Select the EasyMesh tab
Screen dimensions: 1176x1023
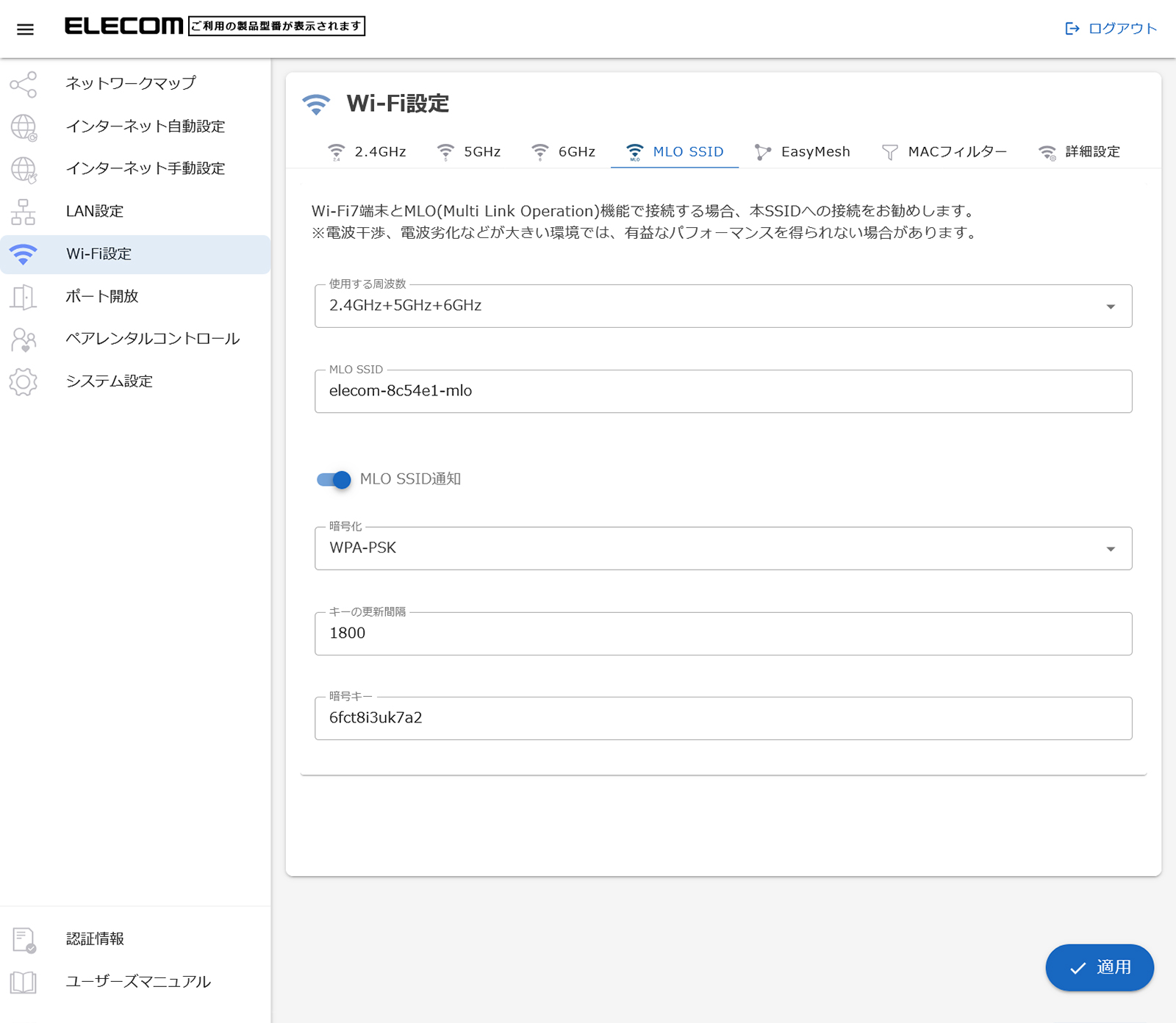pyautogui.click(x=803, y=152)
